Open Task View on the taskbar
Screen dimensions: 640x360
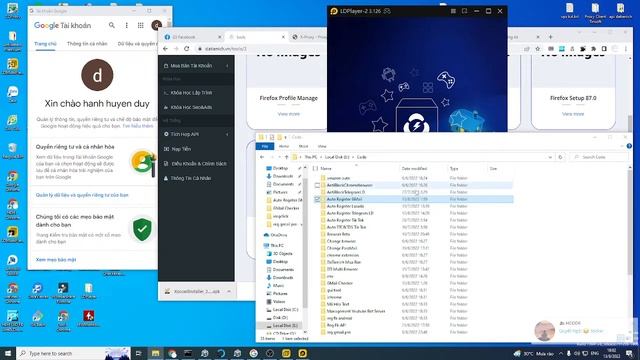tap(138, 353)
